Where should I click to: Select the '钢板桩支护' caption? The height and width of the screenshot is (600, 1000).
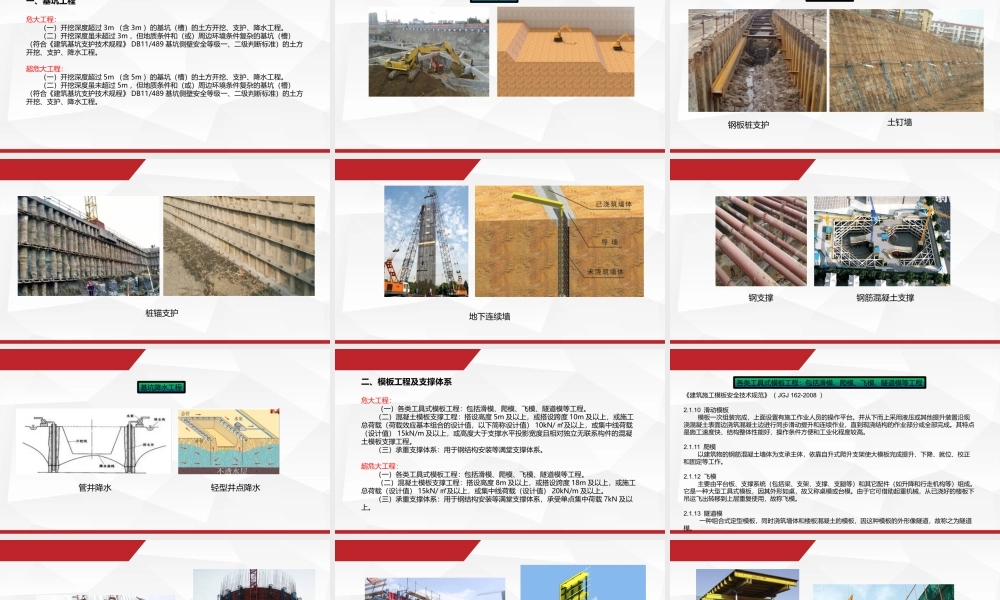[748, 125]
